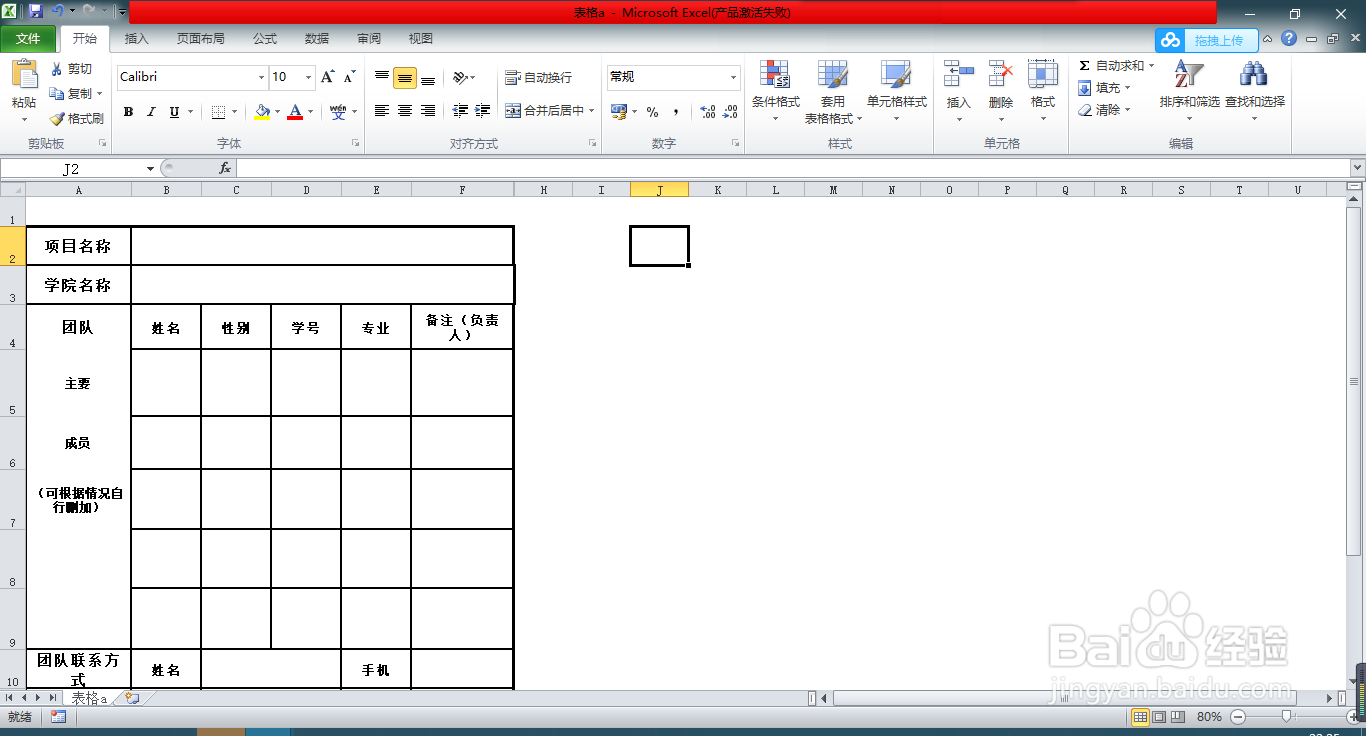Open the 自动求和 AutoSum dropdown arrow

[x=1151, y=66]
